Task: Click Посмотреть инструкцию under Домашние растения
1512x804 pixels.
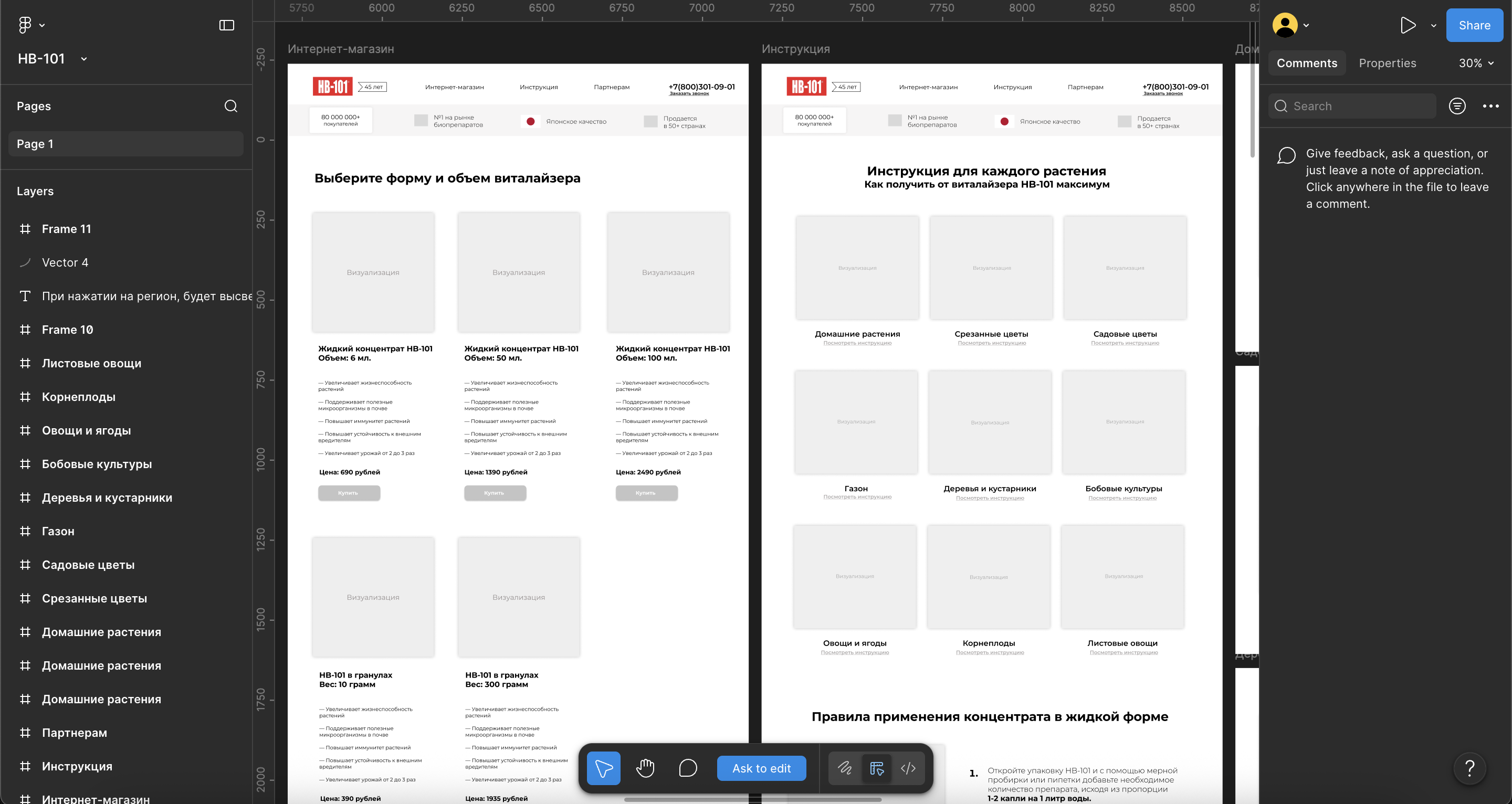Action: [857, 343]
